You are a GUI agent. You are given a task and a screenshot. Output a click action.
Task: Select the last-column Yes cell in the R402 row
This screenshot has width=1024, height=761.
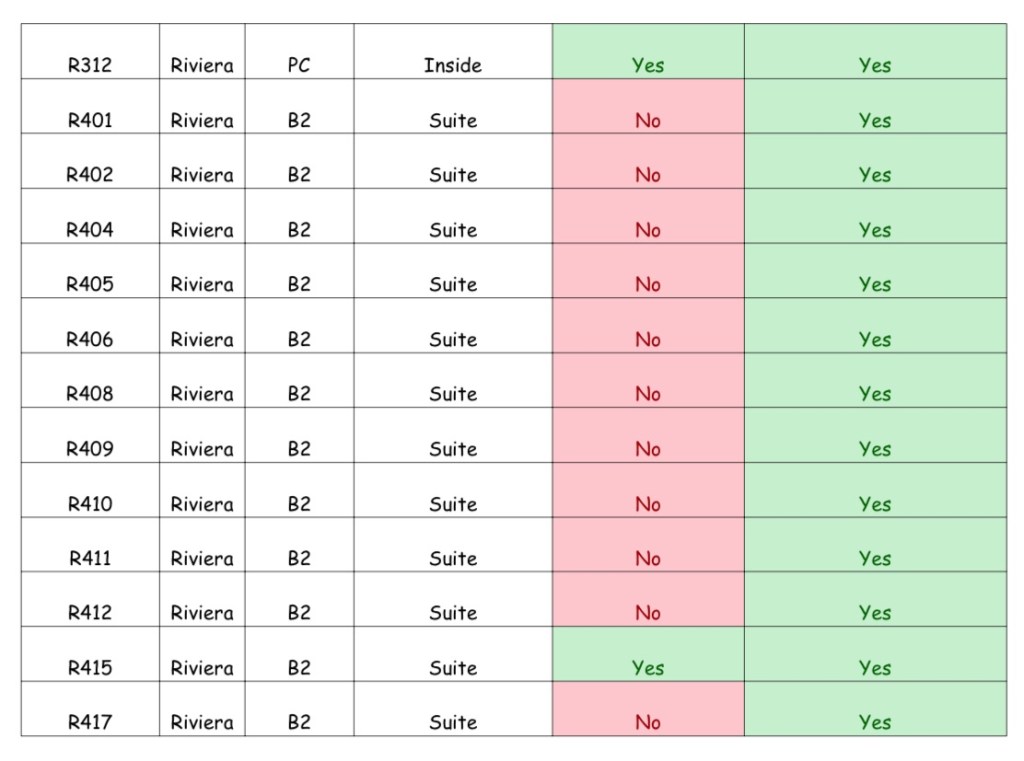coord(875,175)
